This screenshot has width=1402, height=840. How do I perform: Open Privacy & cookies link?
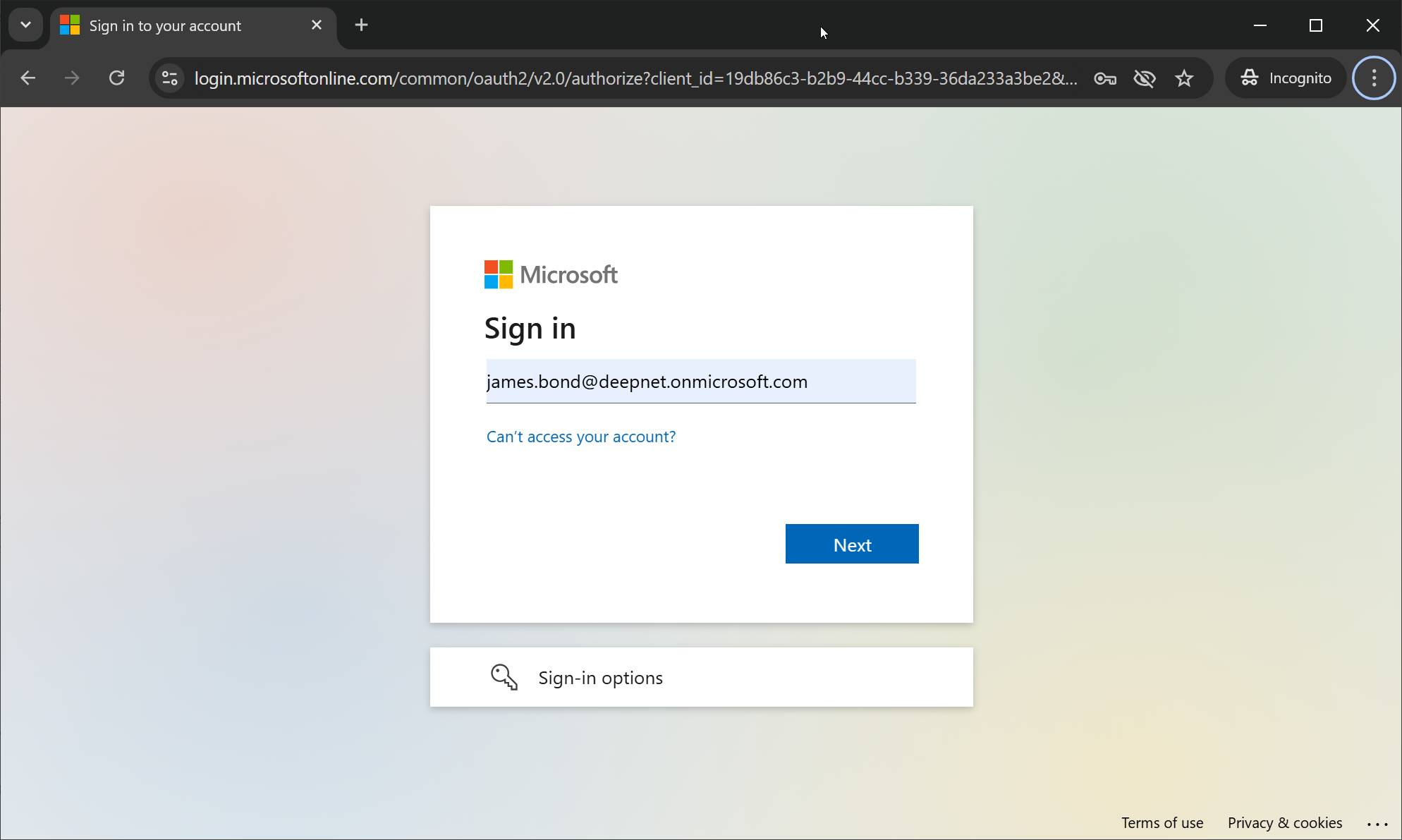click(x=1284, y=822)
